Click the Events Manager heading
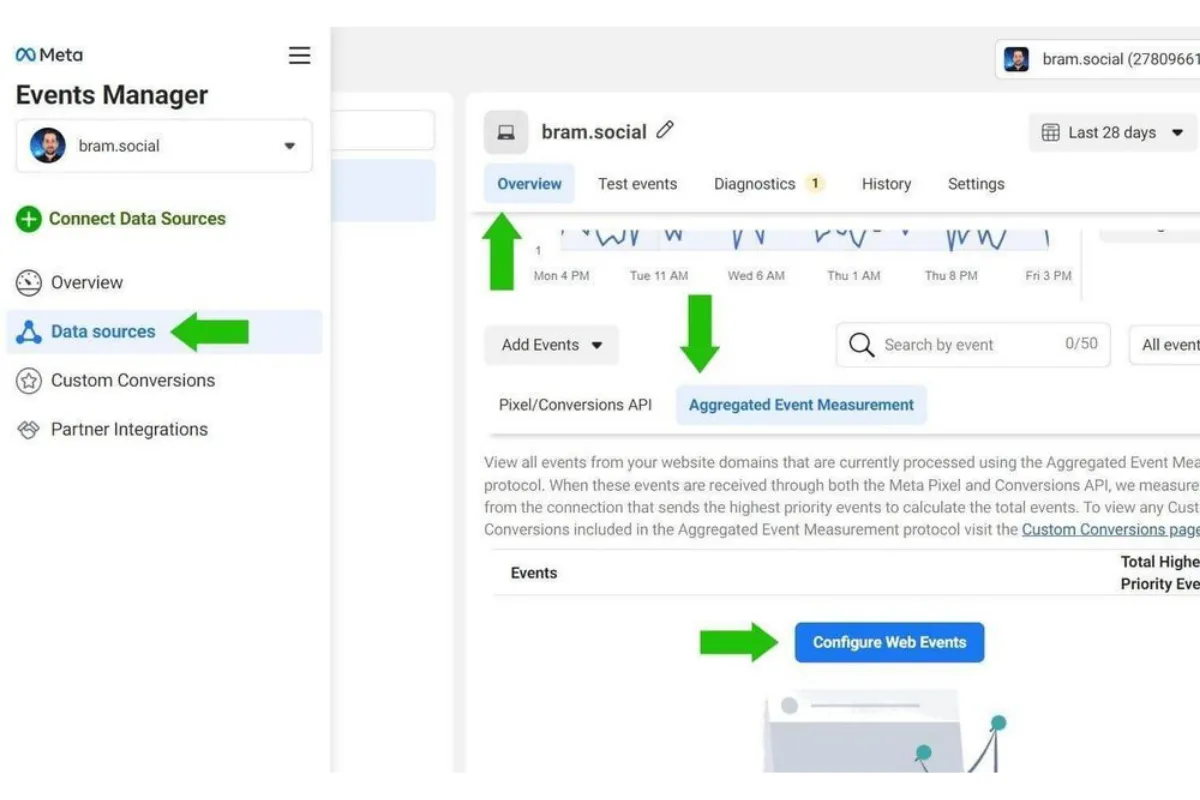Viewport: 1200px width, 800px height. (112, 96)
